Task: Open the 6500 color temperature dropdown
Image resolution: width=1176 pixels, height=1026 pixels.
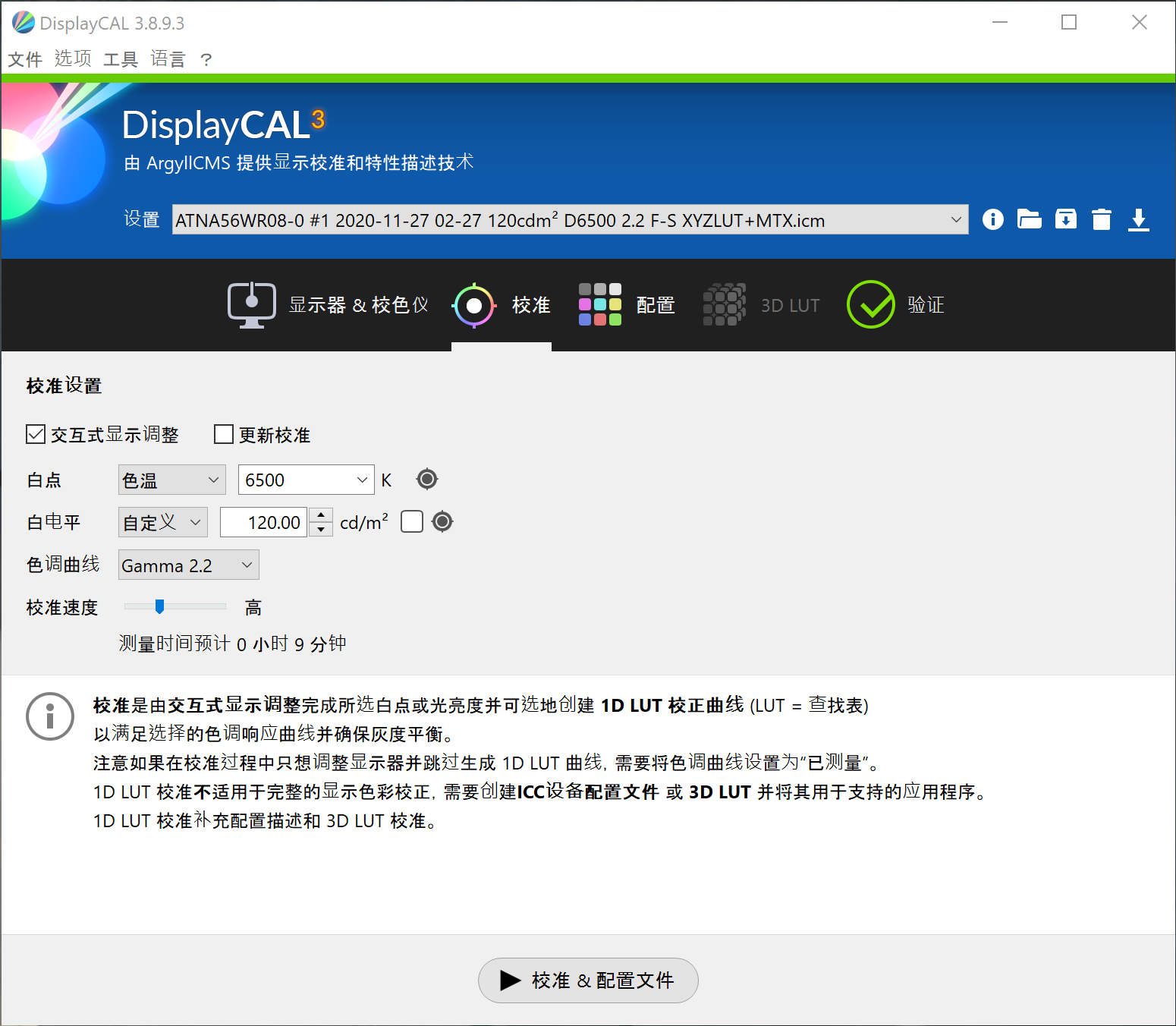Action: (x=306, y=480)
